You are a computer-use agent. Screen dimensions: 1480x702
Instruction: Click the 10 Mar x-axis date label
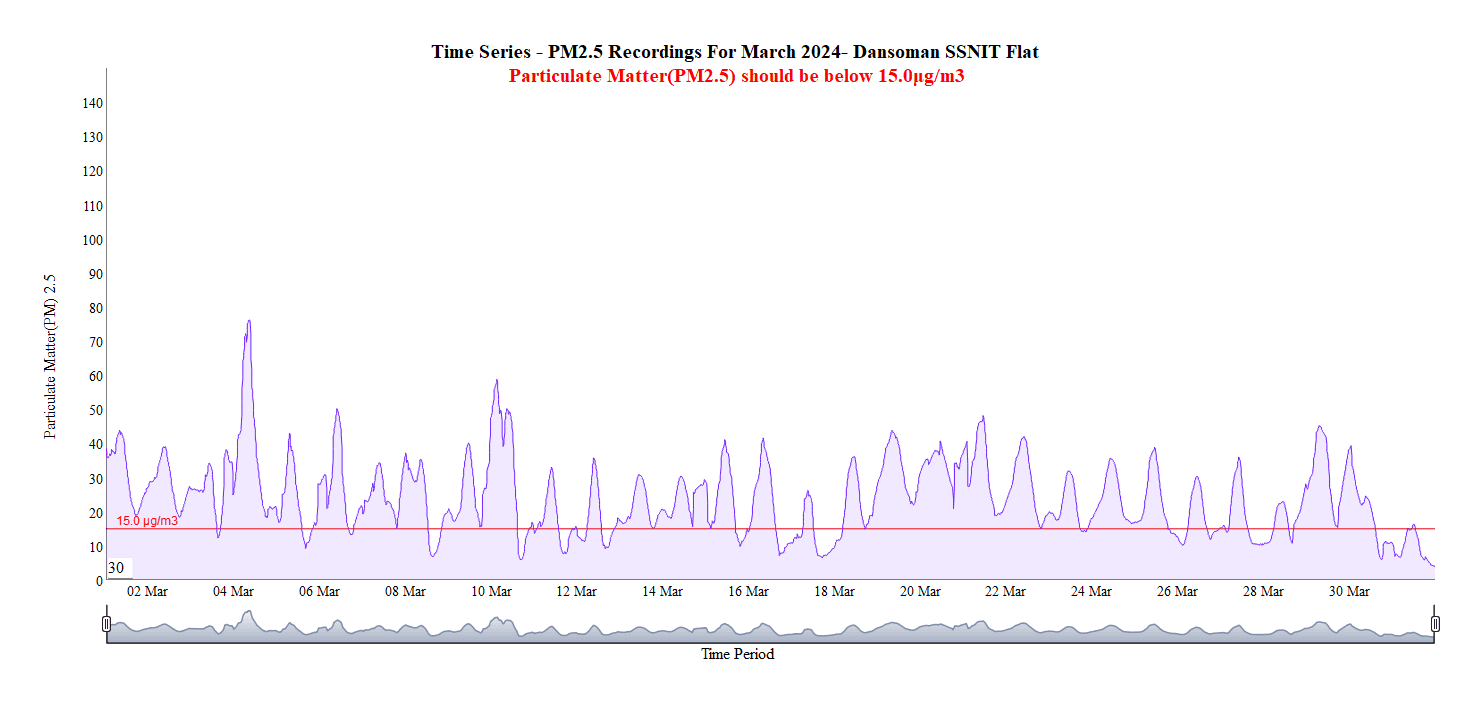tap(491, 592)
